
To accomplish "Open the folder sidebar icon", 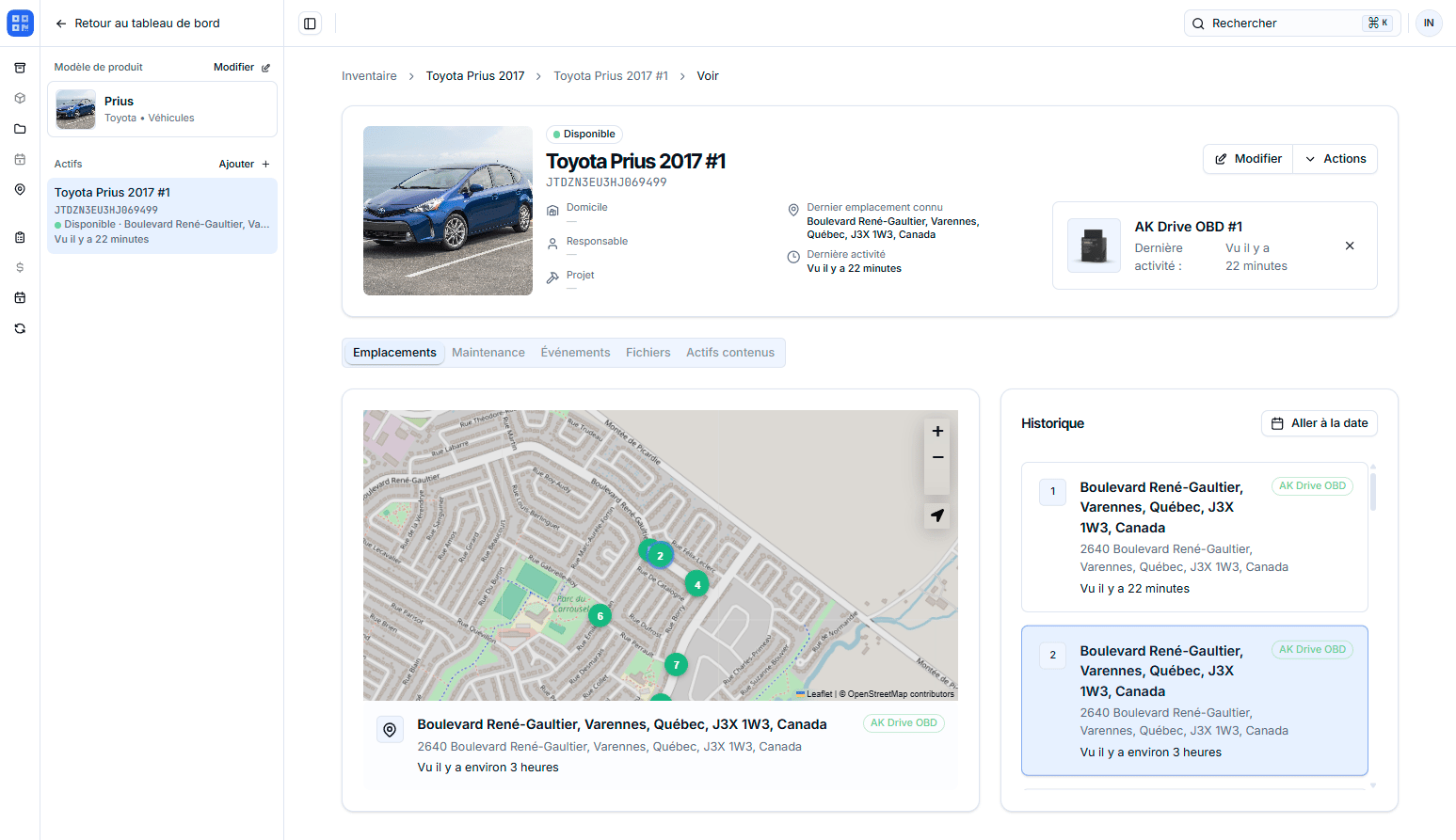I will click(x=20, y=129).
